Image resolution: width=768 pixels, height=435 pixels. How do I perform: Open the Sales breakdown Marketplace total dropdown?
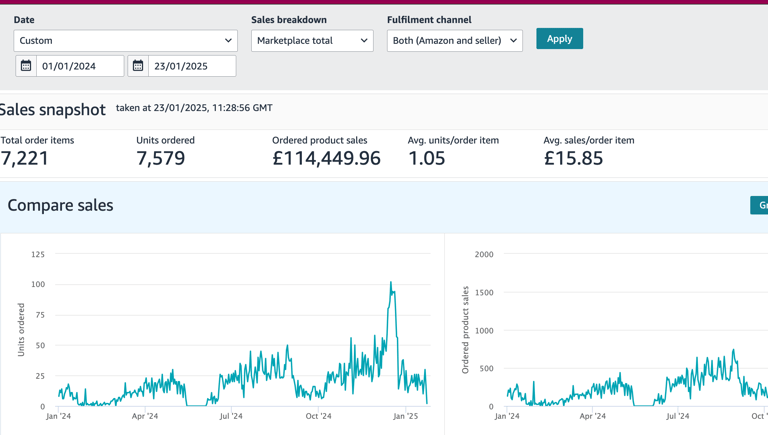(312, 41)
